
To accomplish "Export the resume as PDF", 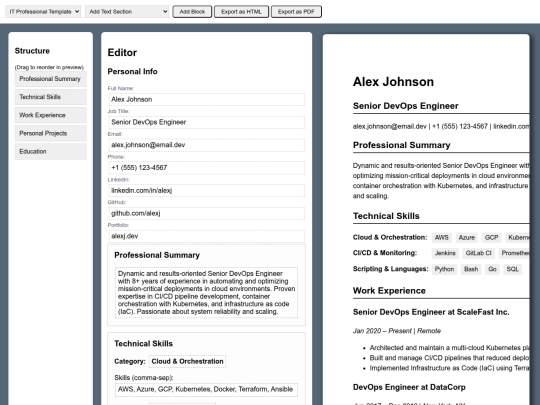I will (x=296, y=11).
